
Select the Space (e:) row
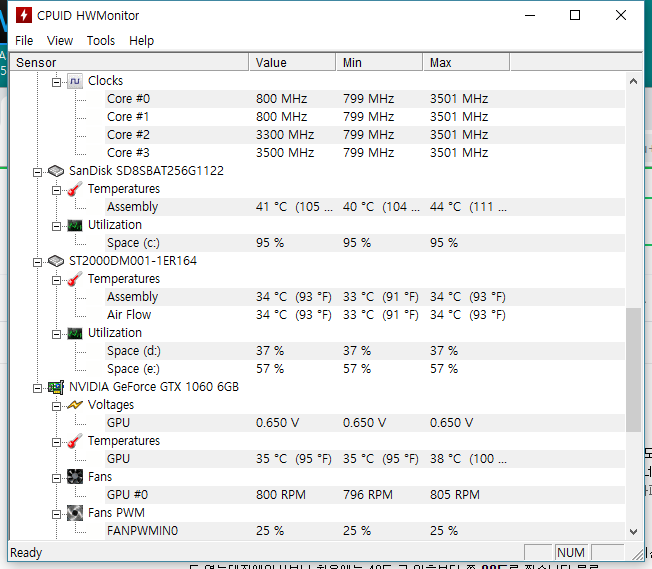pos(365,369)
